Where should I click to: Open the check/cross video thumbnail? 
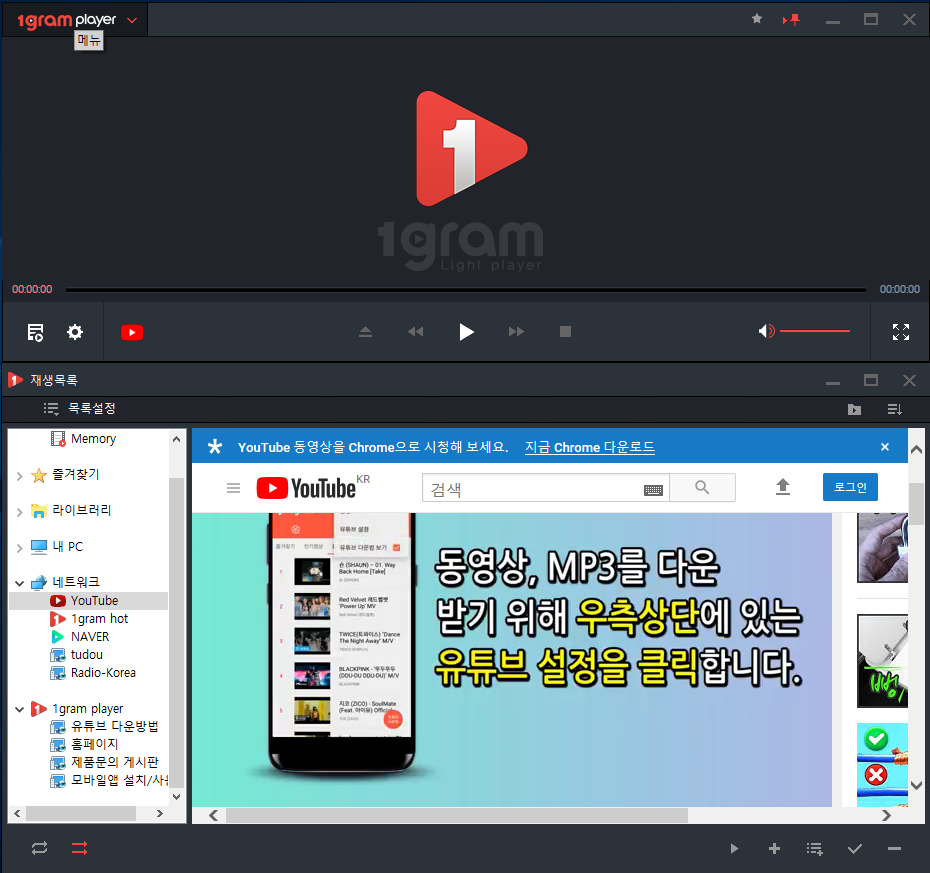883,764
